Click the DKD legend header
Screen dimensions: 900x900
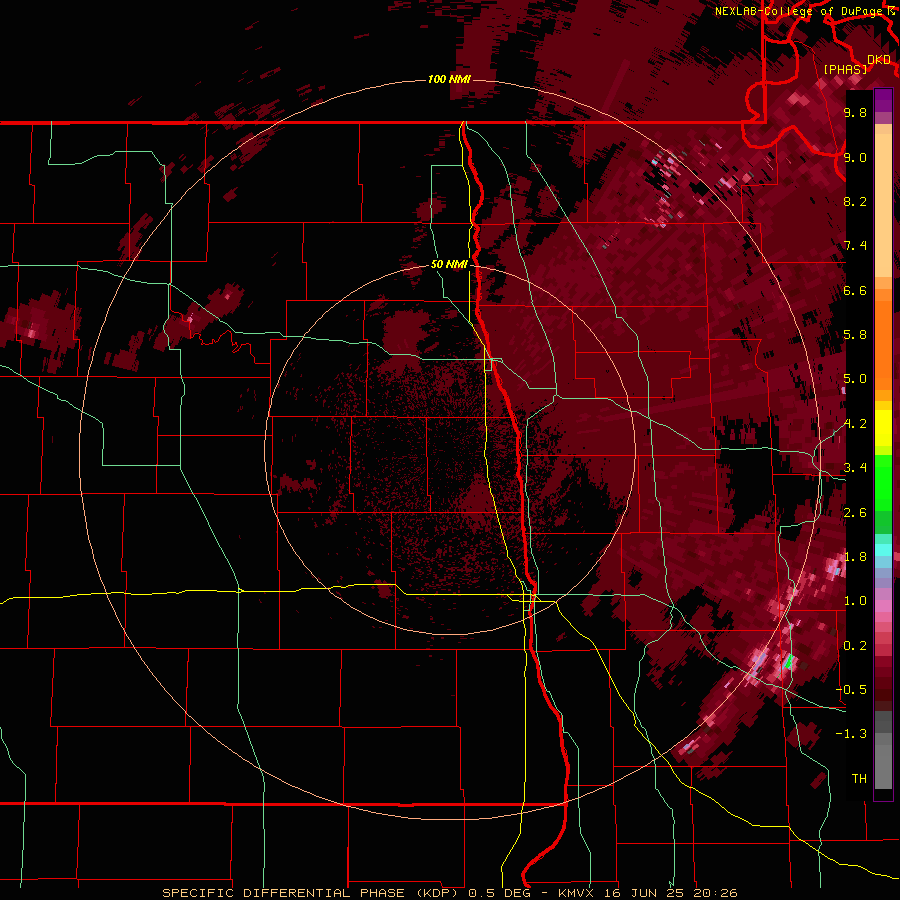point(878,59)
